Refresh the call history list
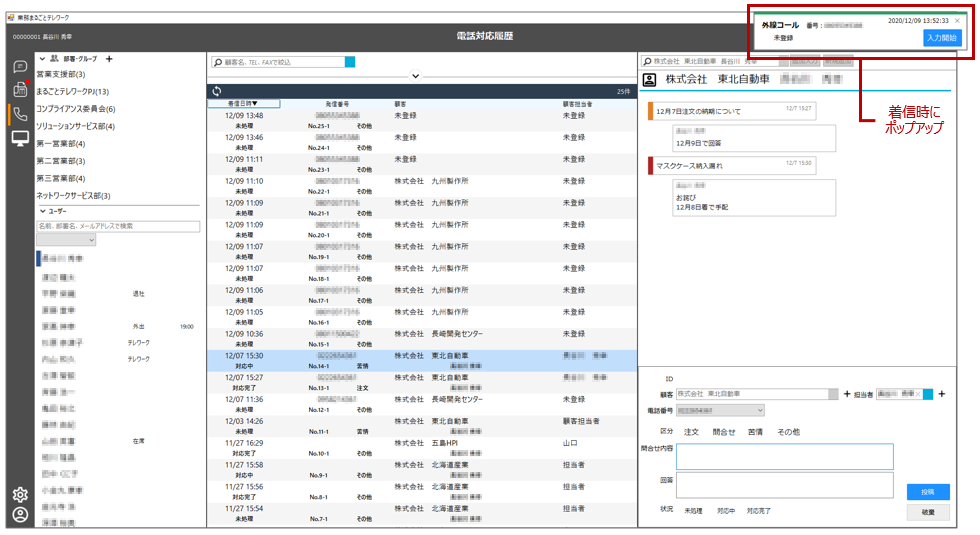The image size is (980, 535). (x=217, y=90)
